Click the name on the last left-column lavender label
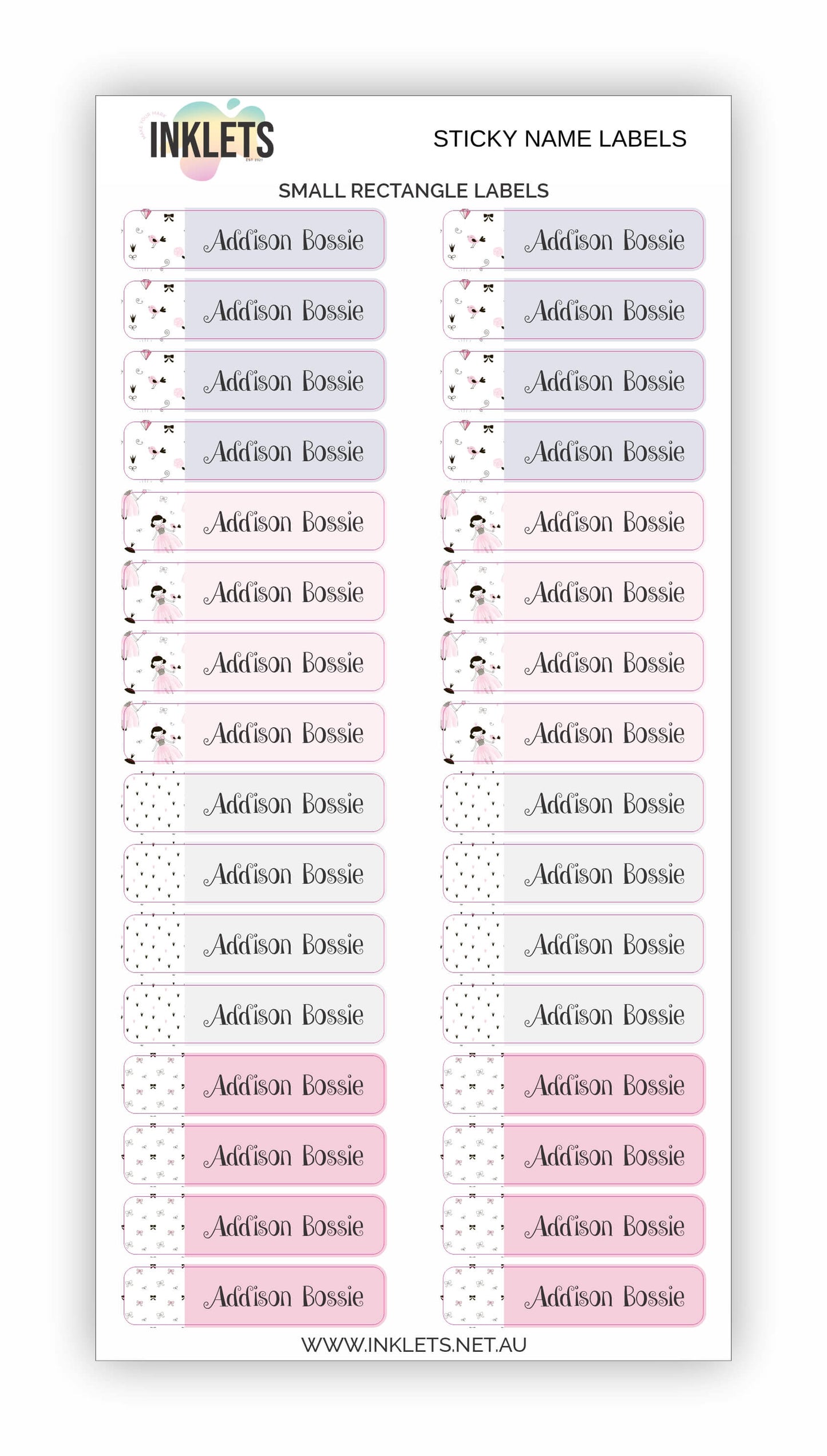This screenshot has width=827, height=1456. [x=284, y=451]
